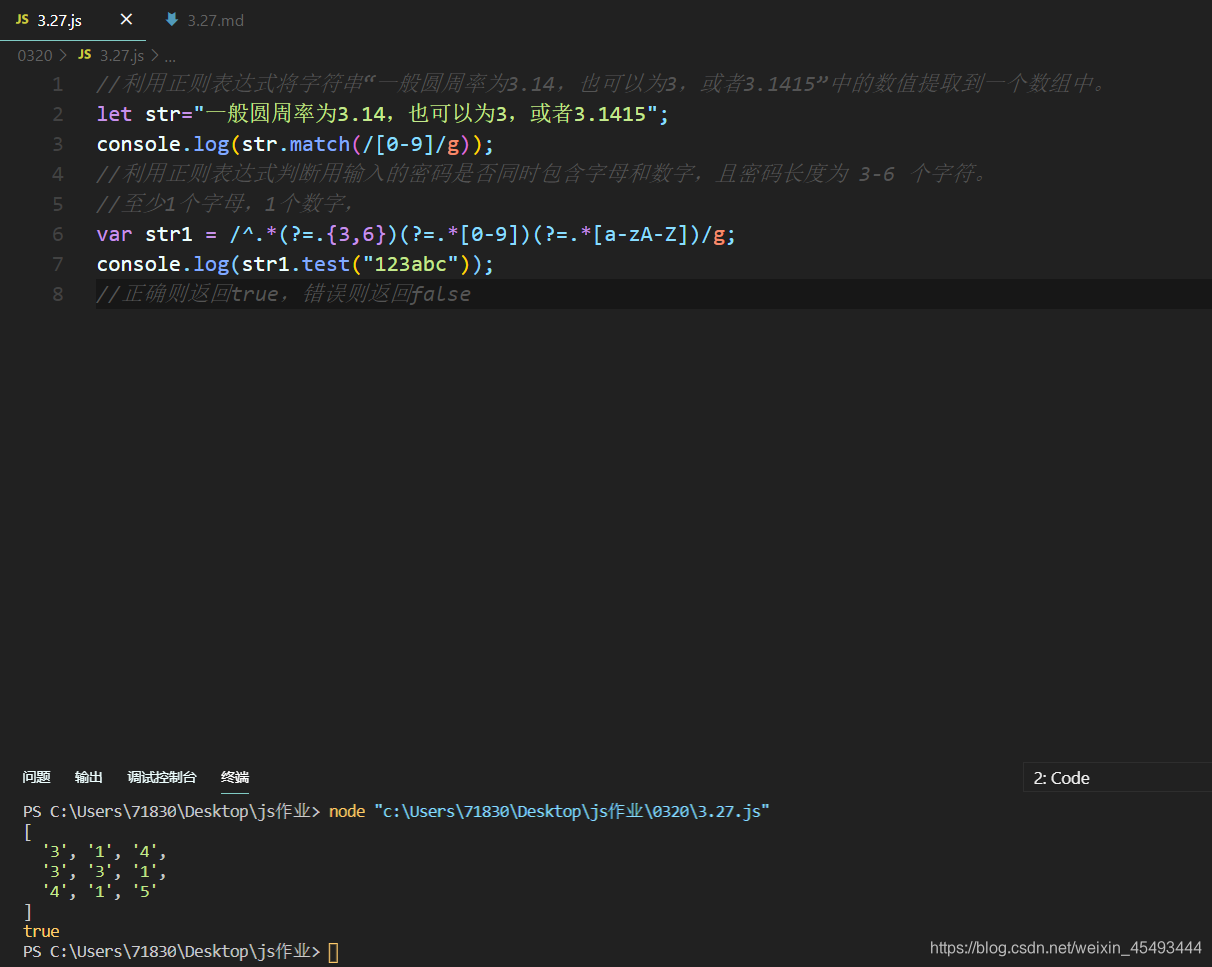This screenshot has height=967, width=1212.
Task: Switch to the 3.27.js editor tab
Action: [72, 20]
